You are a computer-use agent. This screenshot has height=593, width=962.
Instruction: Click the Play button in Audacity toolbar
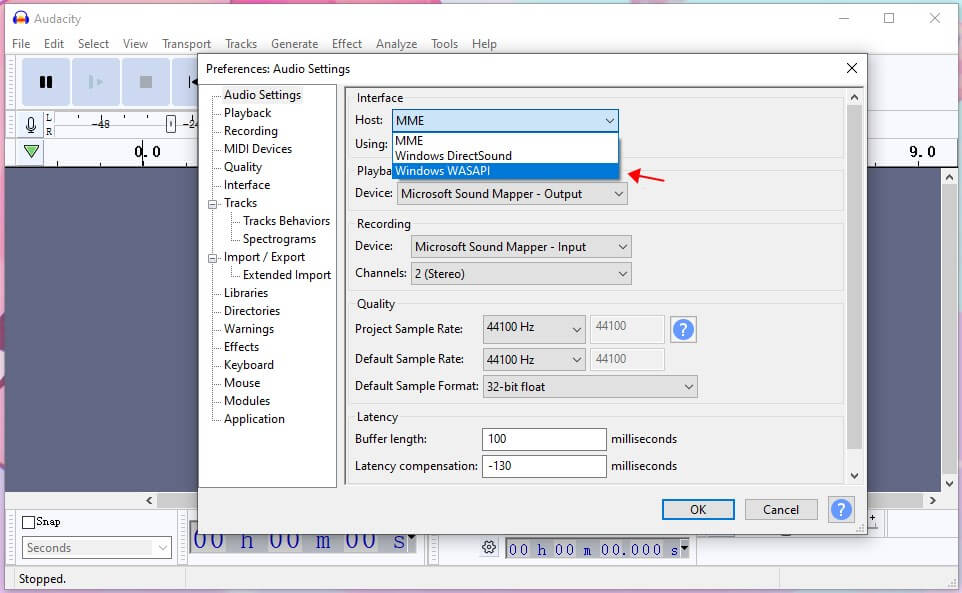point(96,82)
